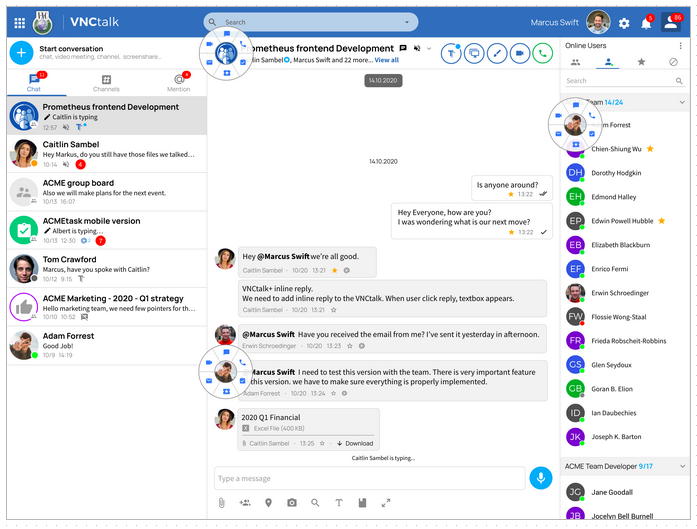Open the camera icon below message box
This screenshot has width=697, height=529.
coord(292,503)
